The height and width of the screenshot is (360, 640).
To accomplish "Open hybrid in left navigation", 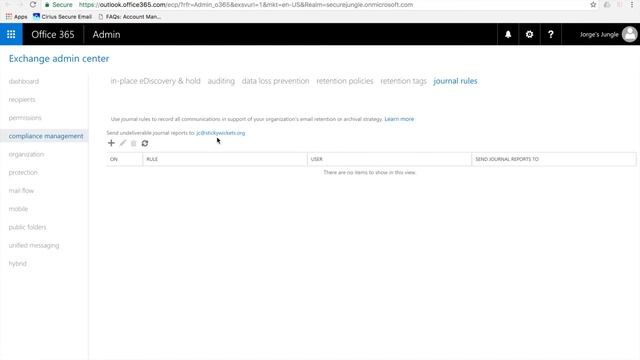I will tap(18, 263).
